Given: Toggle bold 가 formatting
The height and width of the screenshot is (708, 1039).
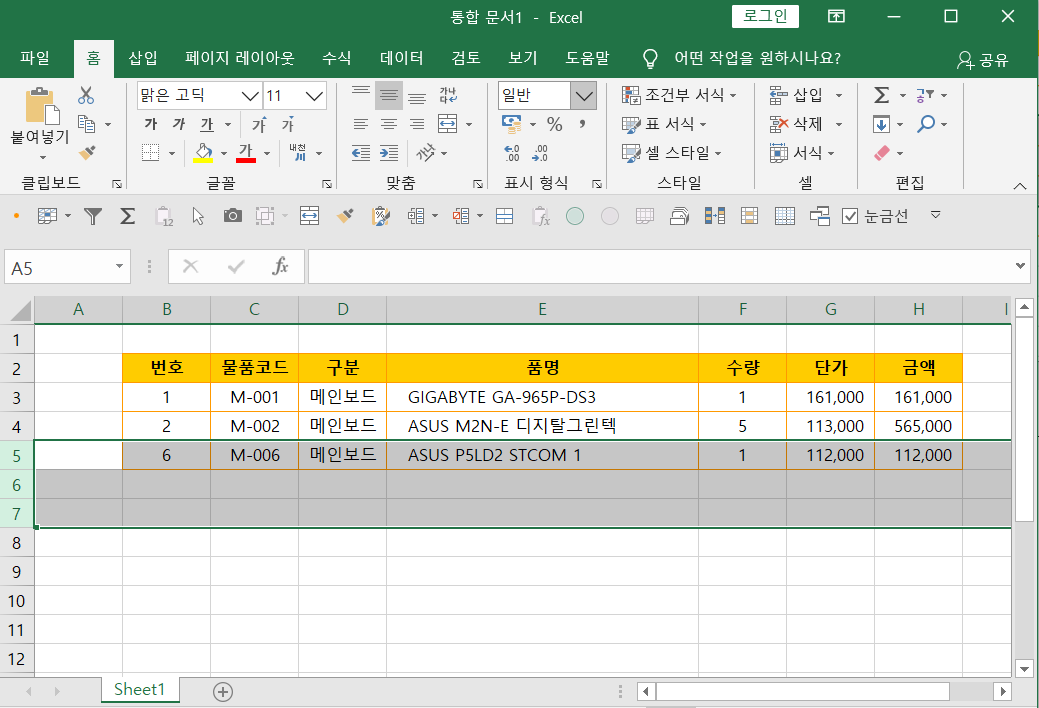Looking at the screenshot, I should pos(151,124).
